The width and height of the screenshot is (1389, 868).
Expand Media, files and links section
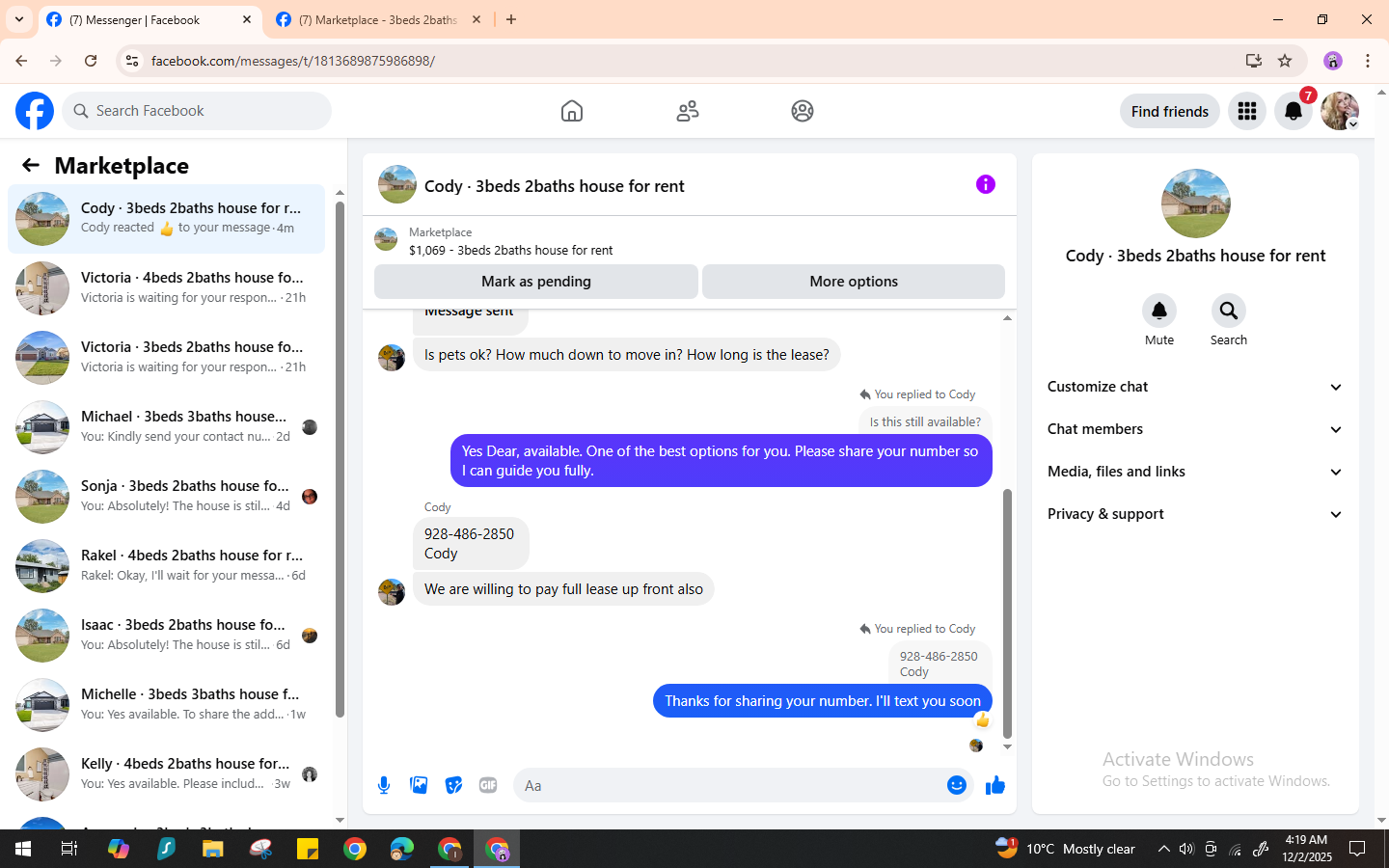(x=1196, y=472)
